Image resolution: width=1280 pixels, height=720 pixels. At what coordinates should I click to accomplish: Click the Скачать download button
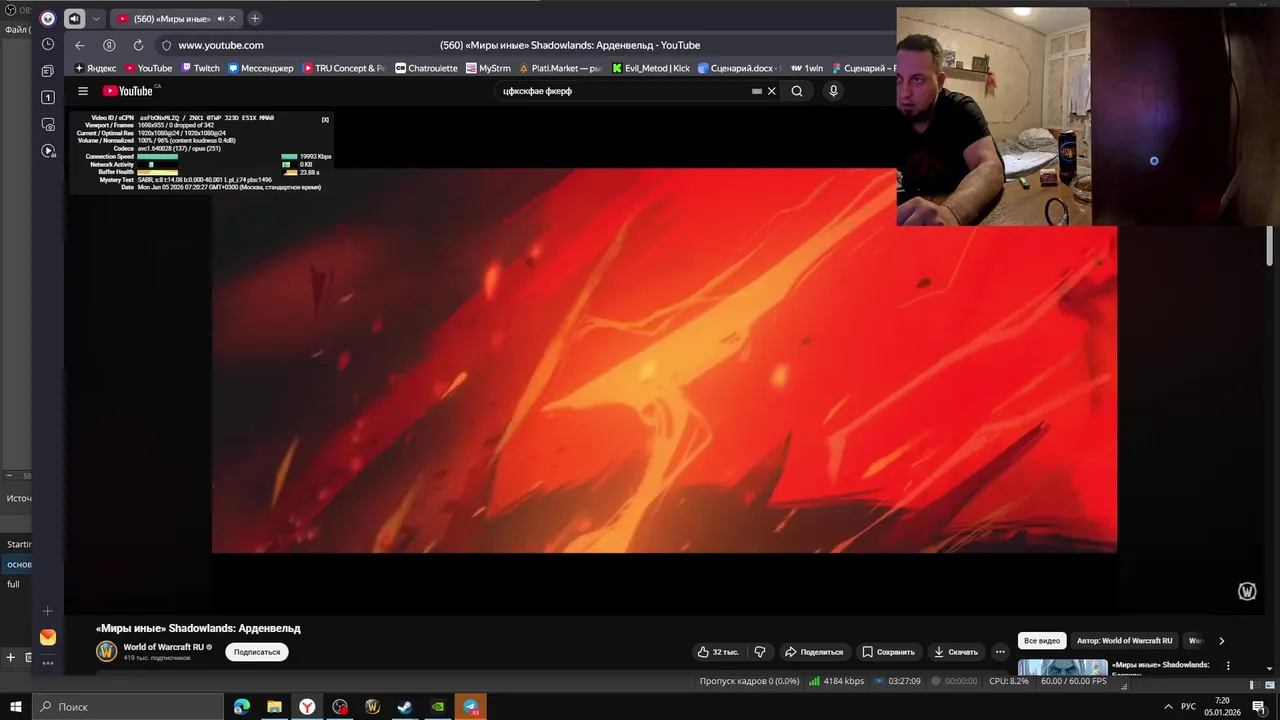[955, 652]
